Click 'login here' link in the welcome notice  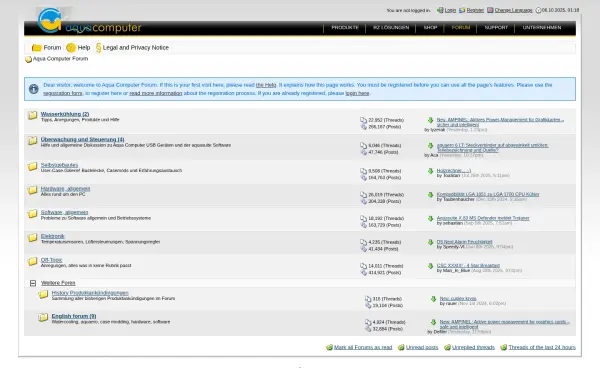357,93
